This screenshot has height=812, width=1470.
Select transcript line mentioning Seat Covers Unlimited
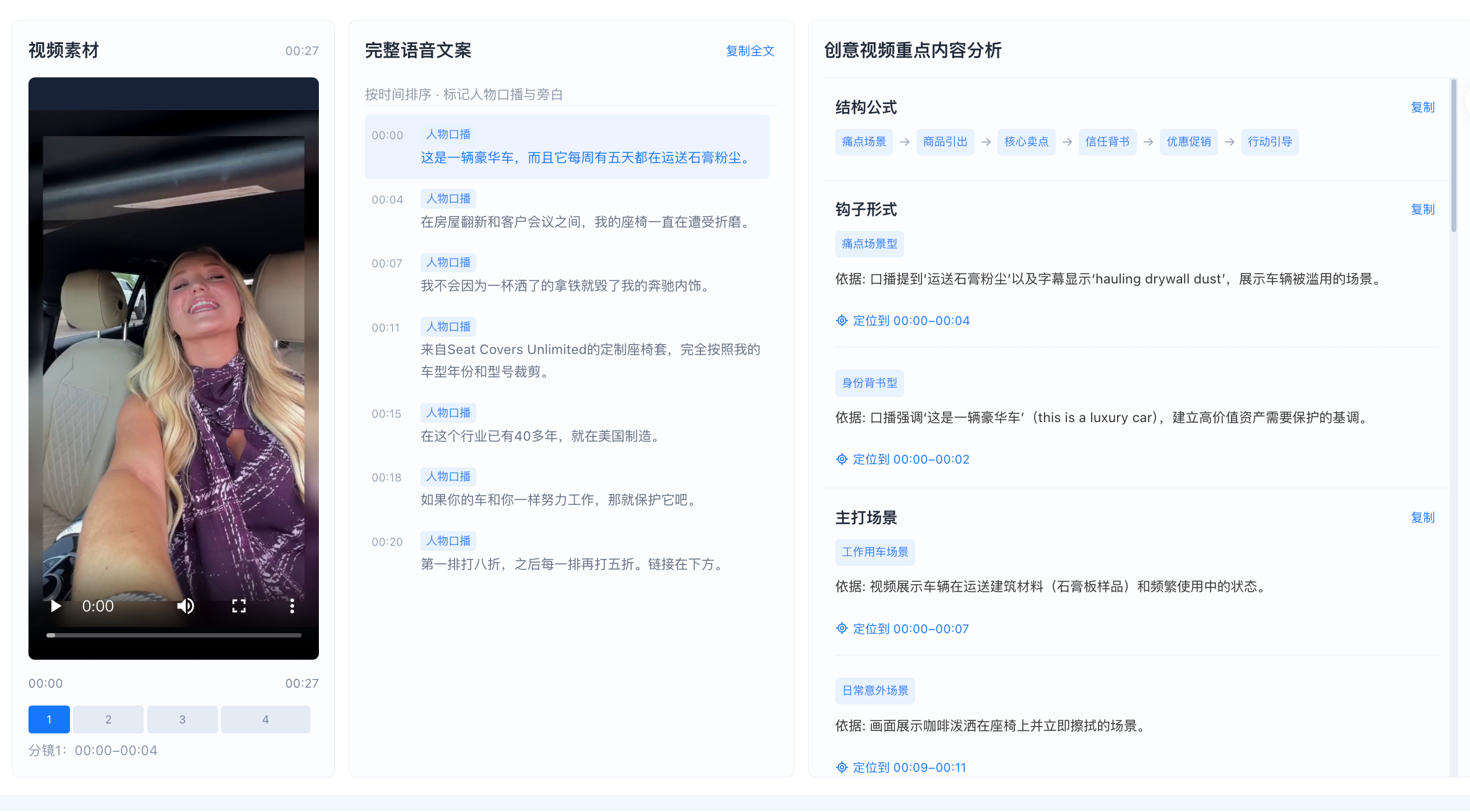coord(567,349)
